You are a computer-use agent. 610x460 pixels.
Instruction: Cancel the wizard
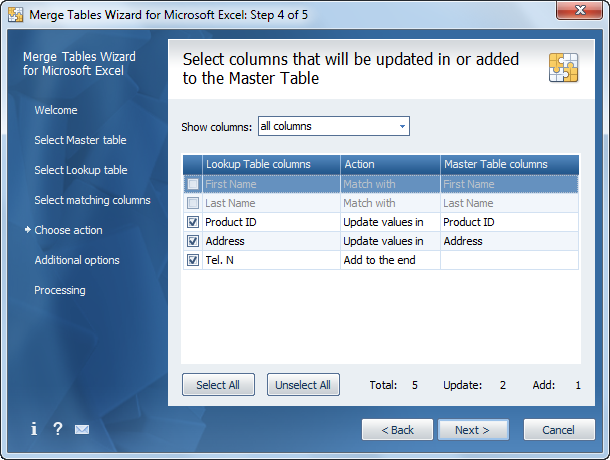pyautogui.click(x=559, y=430)
